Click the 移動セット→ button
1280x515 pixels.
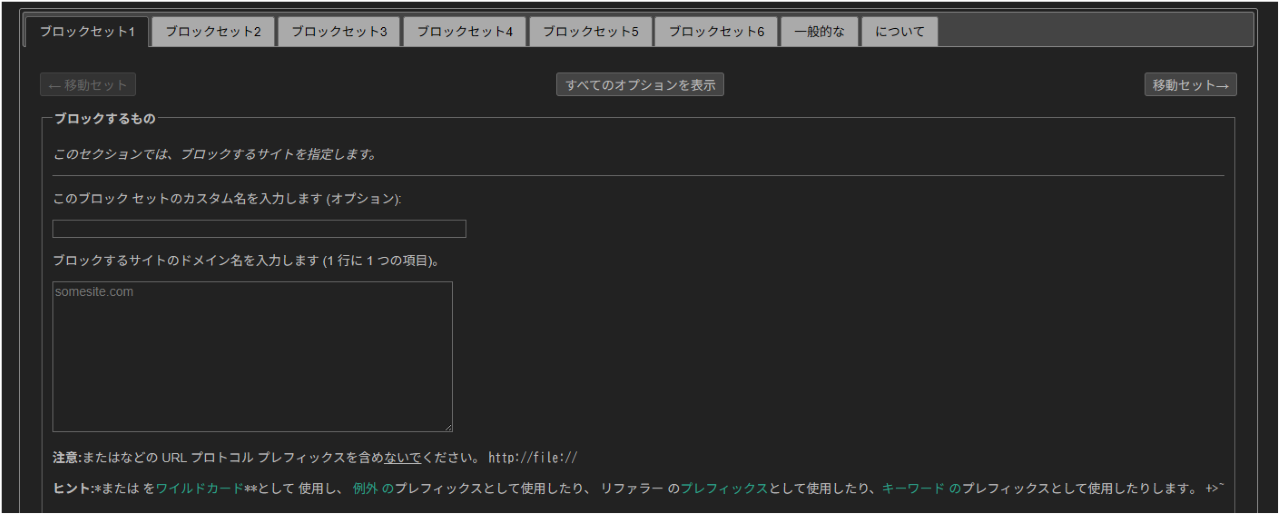coord(1191,85)
